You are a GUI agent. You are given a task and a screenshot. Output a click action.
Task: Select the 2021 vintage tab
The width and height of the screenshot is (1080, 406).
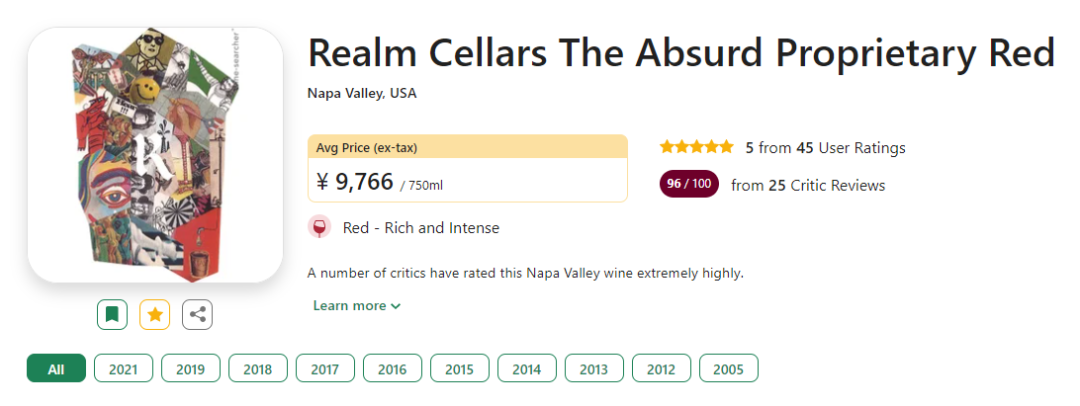pyautogui.click(x=123, y=368)
